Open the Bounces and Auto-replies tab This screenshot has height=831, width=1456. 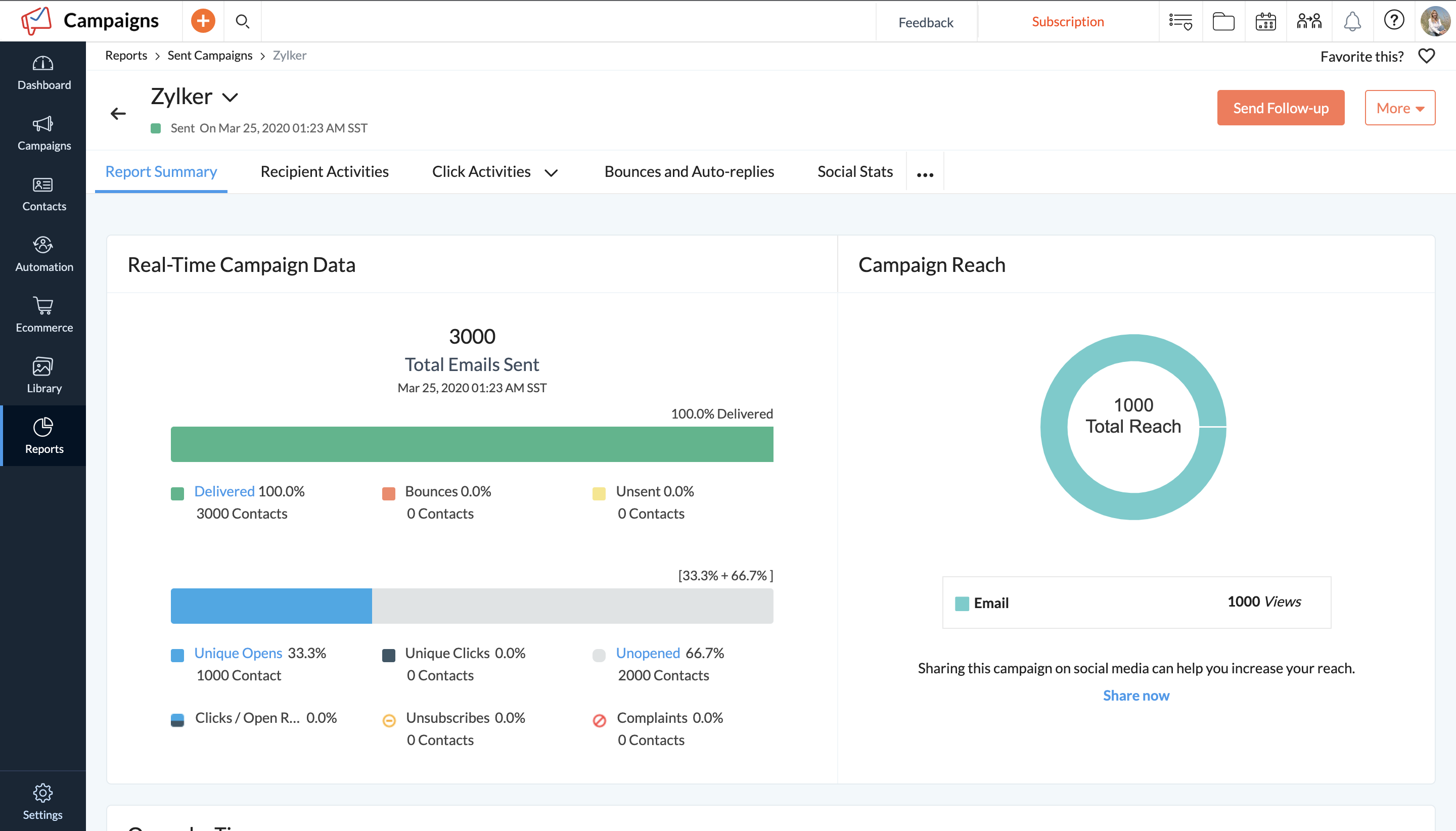coord(689,171)
